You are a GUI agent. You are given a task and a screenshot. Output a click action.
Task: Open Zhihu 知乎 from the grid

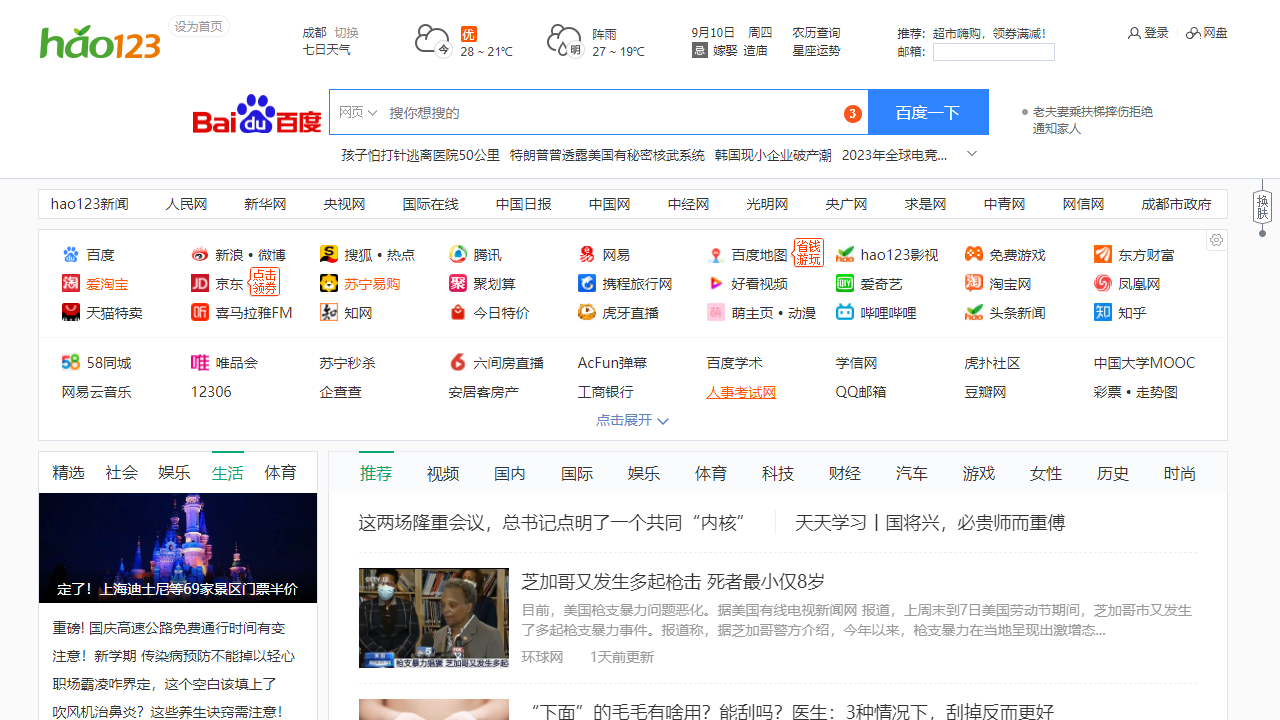click(1102, 312)
